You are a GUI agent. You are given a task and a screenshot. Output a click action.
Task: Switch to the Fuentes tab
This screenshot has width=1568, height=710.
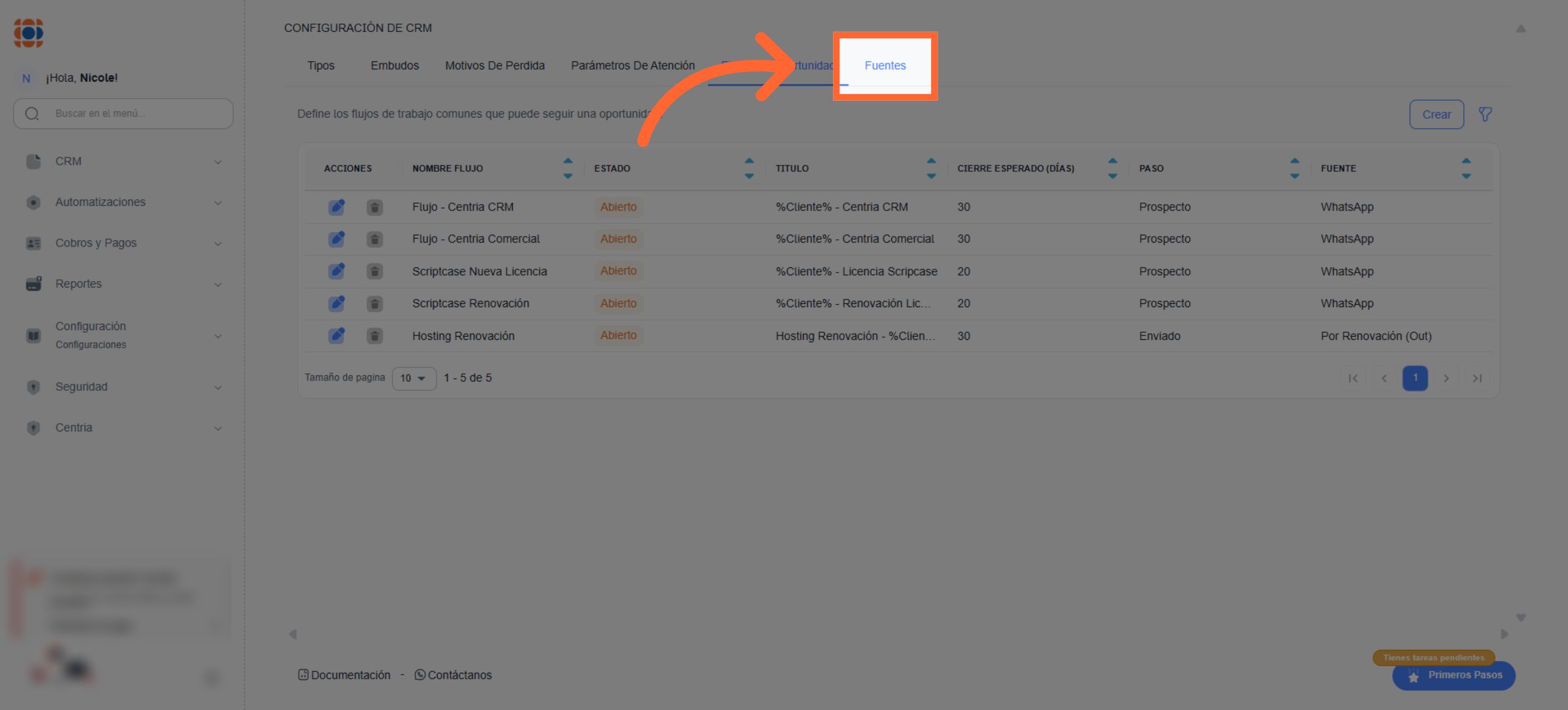click(885, 65)
